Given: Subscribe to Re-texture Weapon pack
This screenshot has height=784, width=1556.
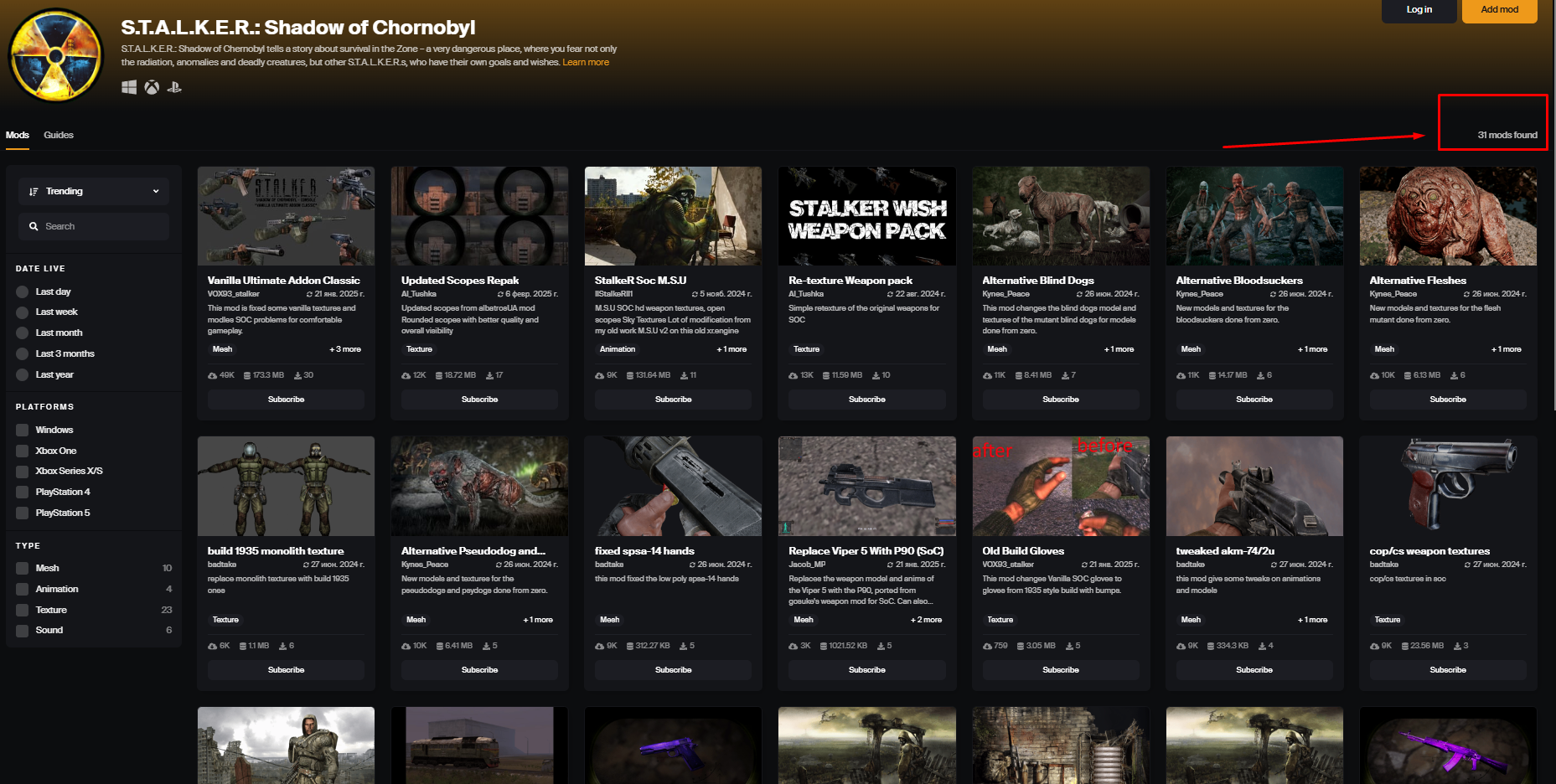Looking at the screenshot, I should [866, 400].
